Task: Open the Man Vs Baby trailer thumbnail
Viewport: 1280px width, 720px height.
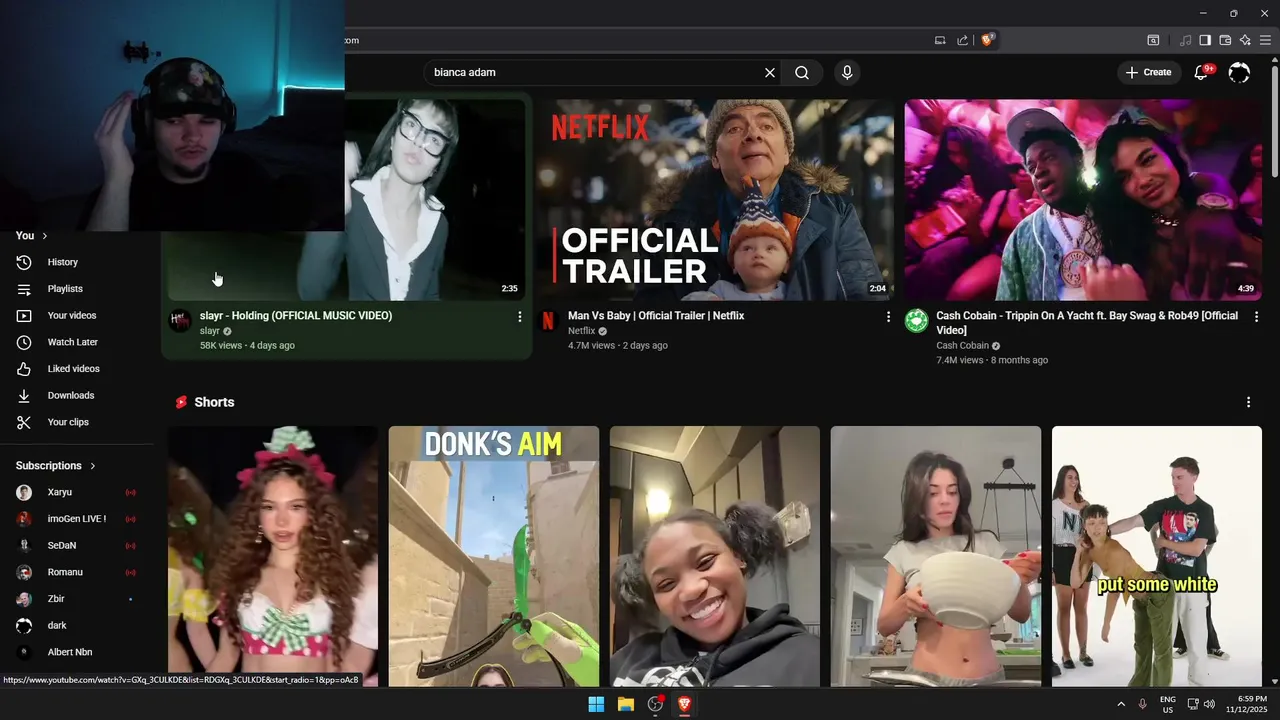Action: click(x=714, y=200)
